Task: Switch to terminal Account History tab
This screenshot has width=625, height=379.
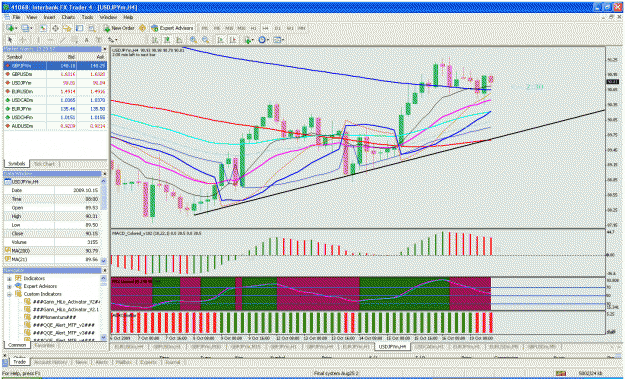Action: pos(50,362)
